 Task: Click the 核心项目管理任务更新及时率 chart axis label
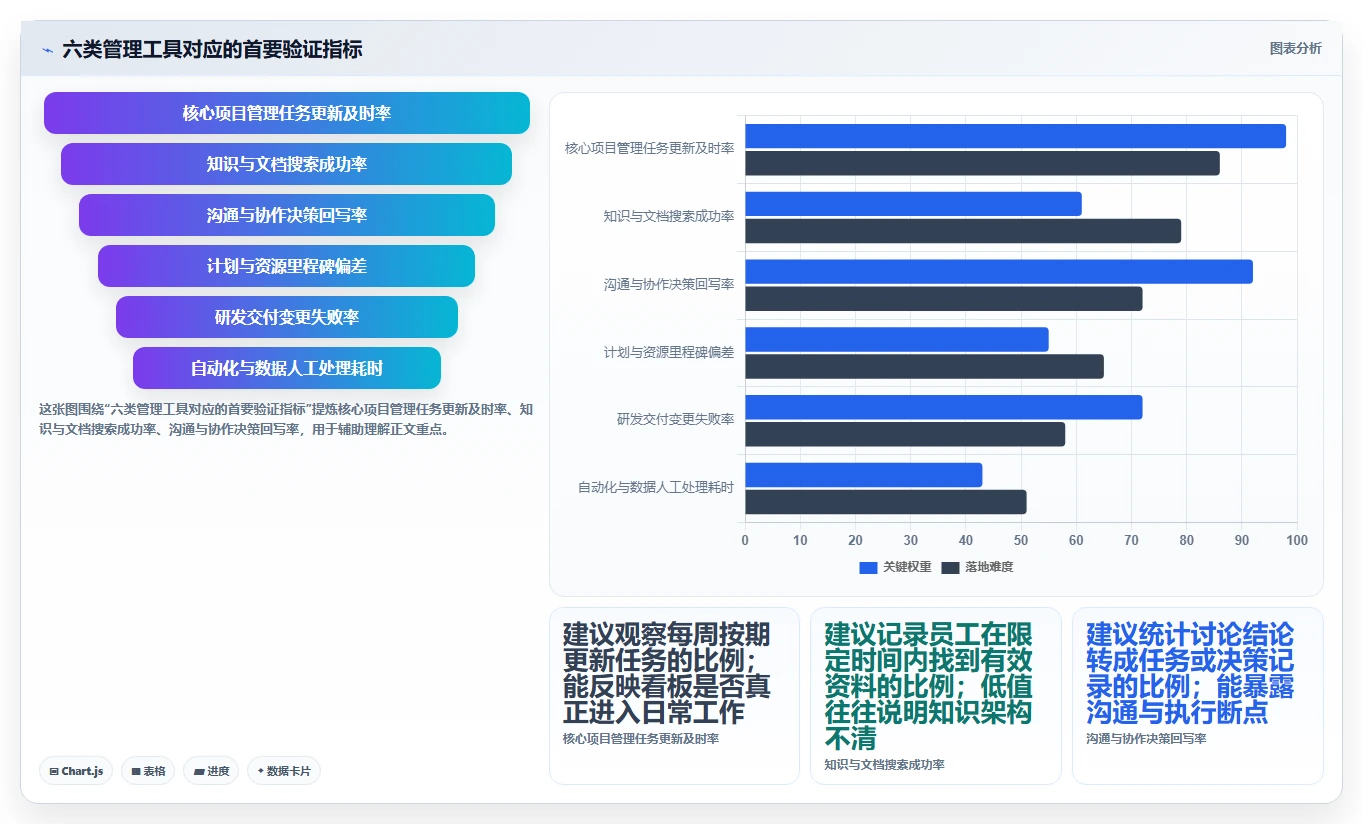point(649,148)
